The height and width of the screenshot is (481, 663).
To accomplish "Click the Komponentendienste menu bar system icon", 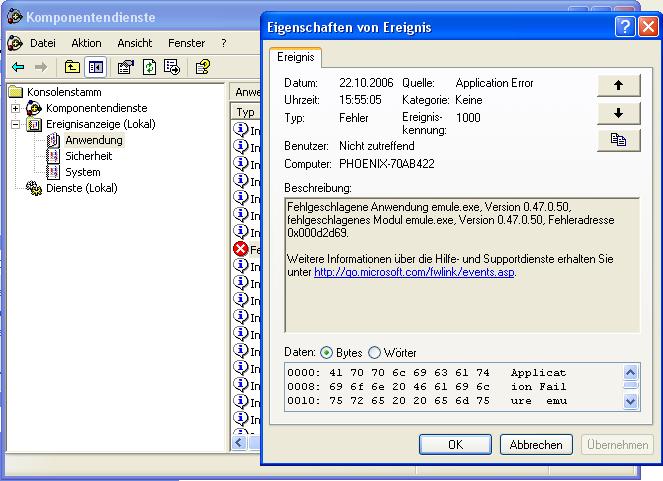I will pos(15,43).
